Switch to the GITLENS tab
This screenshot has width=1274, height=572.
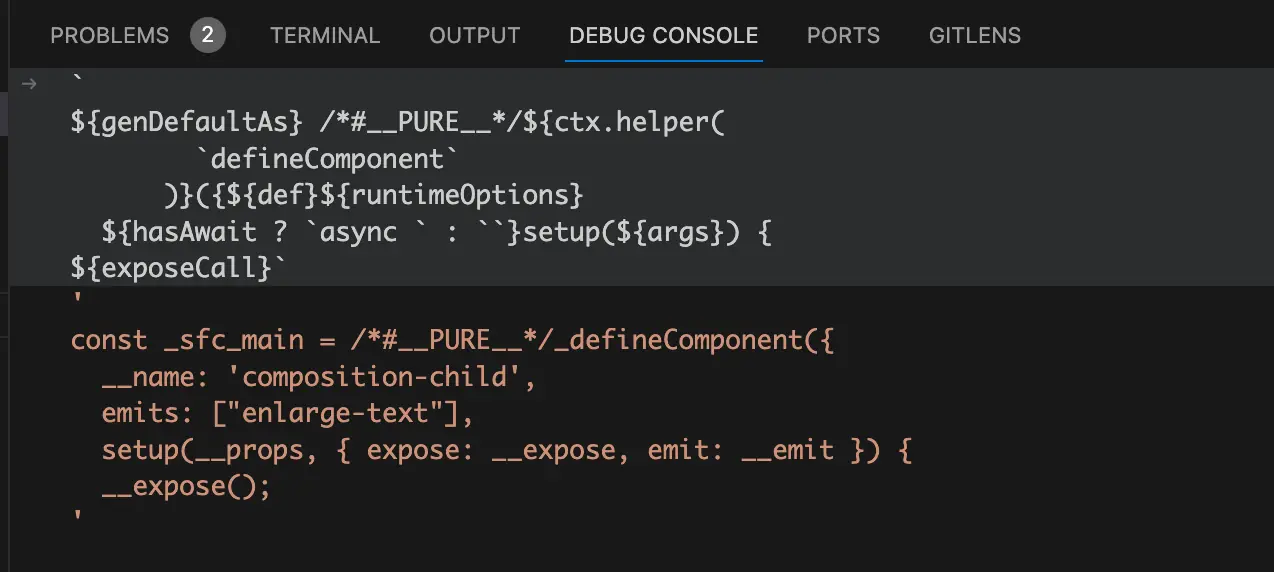(975, 36)
